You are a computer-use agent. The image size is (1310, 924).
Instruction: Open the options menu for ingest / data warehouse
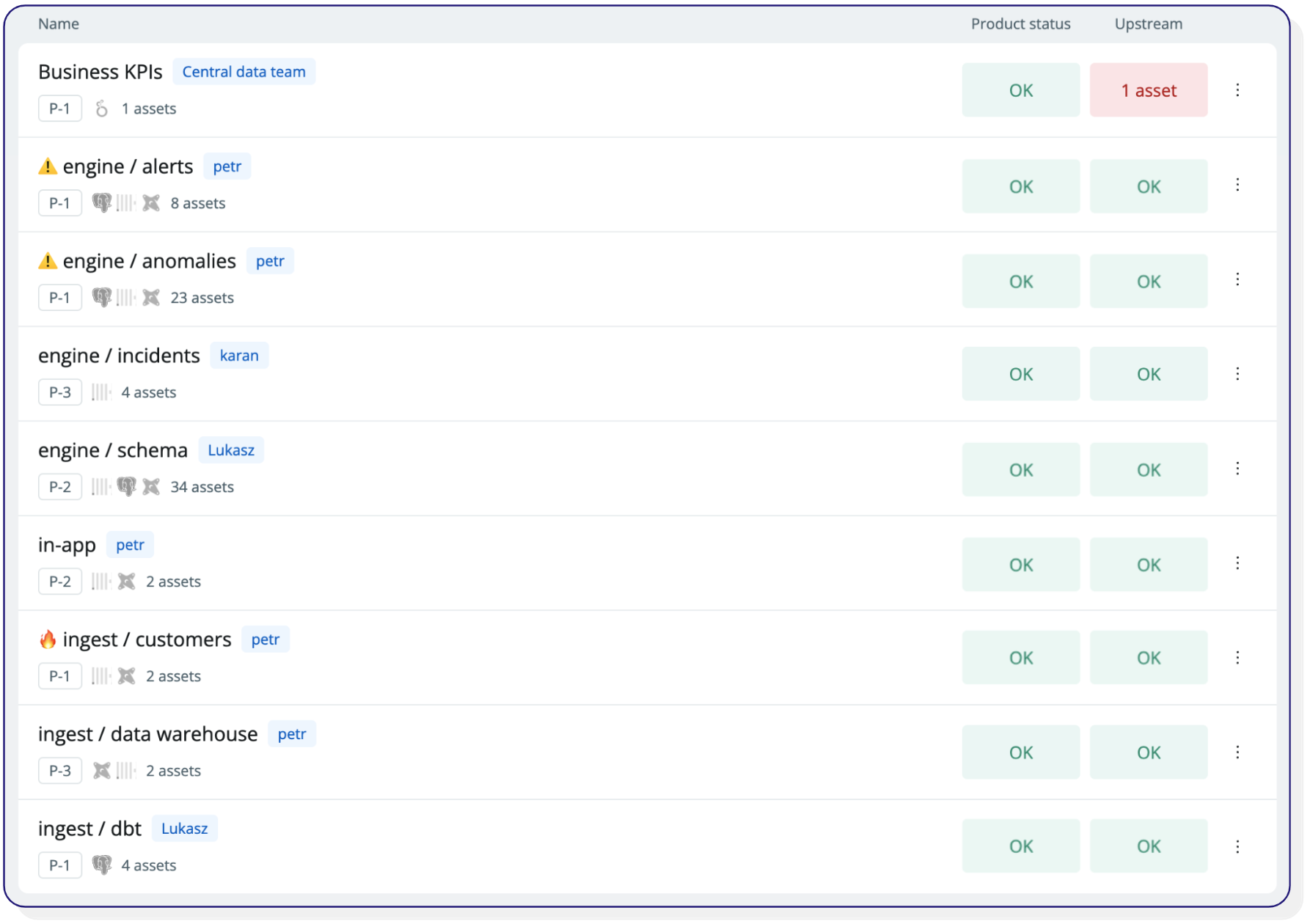pos(1237,752)
